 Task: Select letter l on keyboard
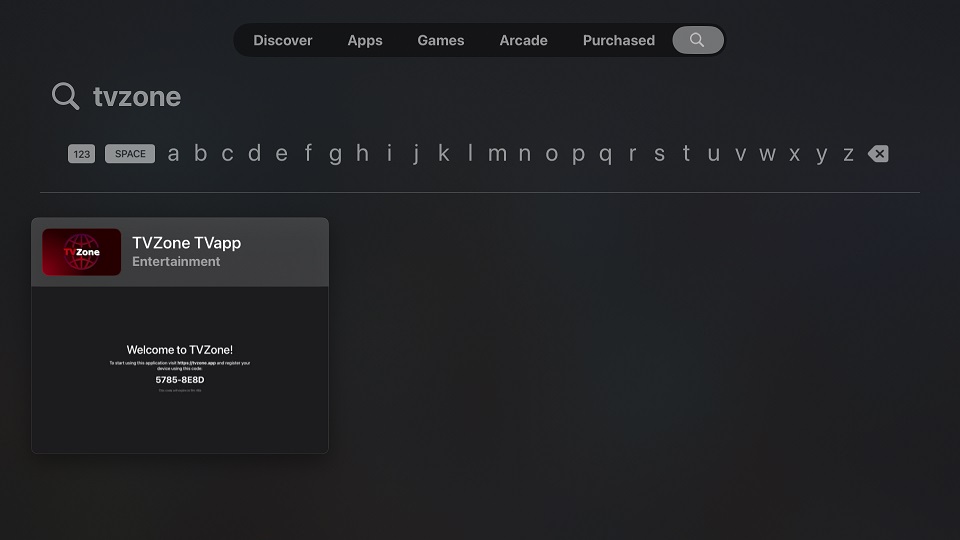click(x=470, y=153)
